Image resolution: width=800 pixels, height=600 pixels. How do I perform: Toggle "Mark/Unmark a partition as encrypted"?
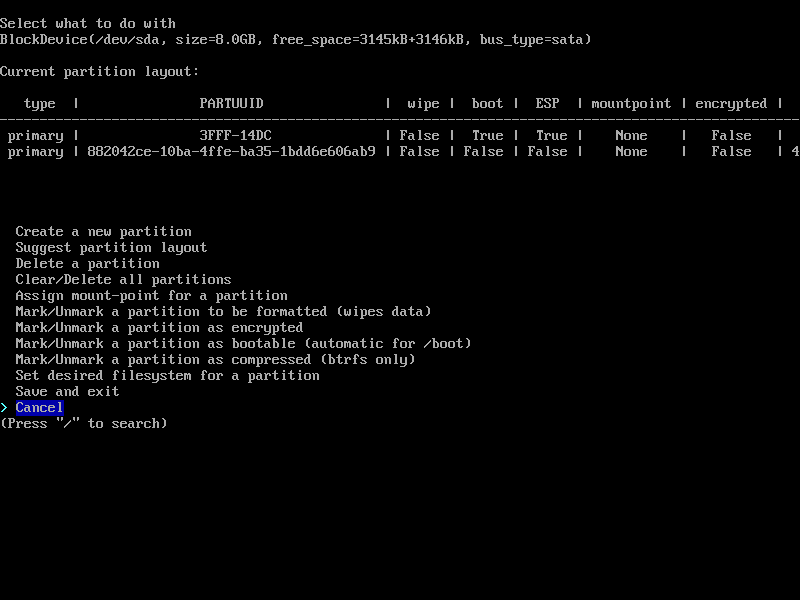coord(159,328)
